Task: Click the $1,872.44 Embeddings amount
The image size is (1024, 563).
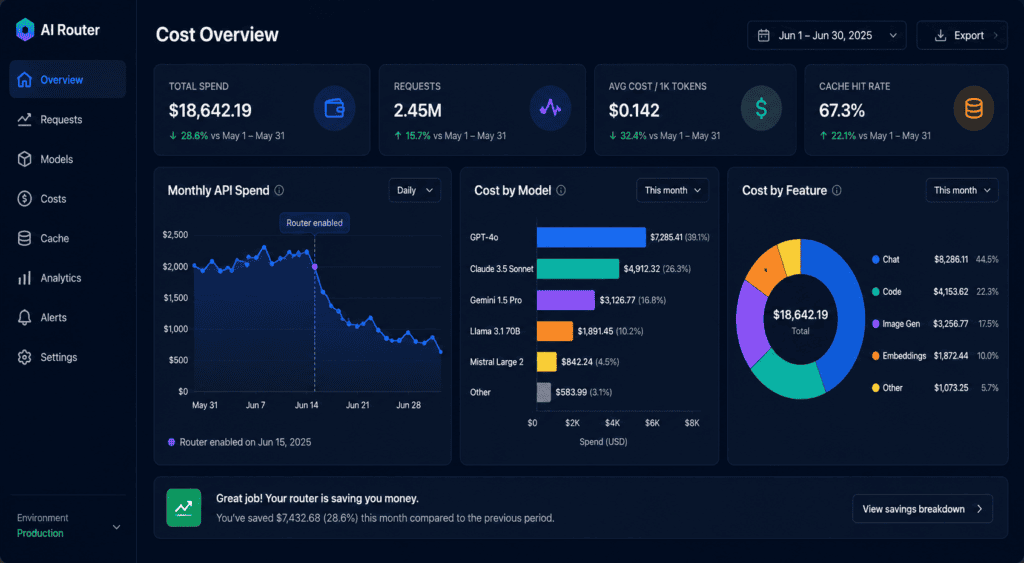Action: coord(951,356)
